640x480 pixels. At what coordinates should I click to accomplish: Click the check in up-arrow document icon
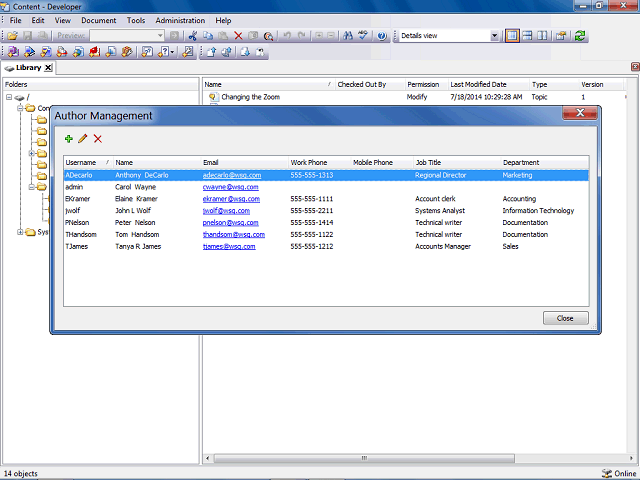tap(211, 52)
